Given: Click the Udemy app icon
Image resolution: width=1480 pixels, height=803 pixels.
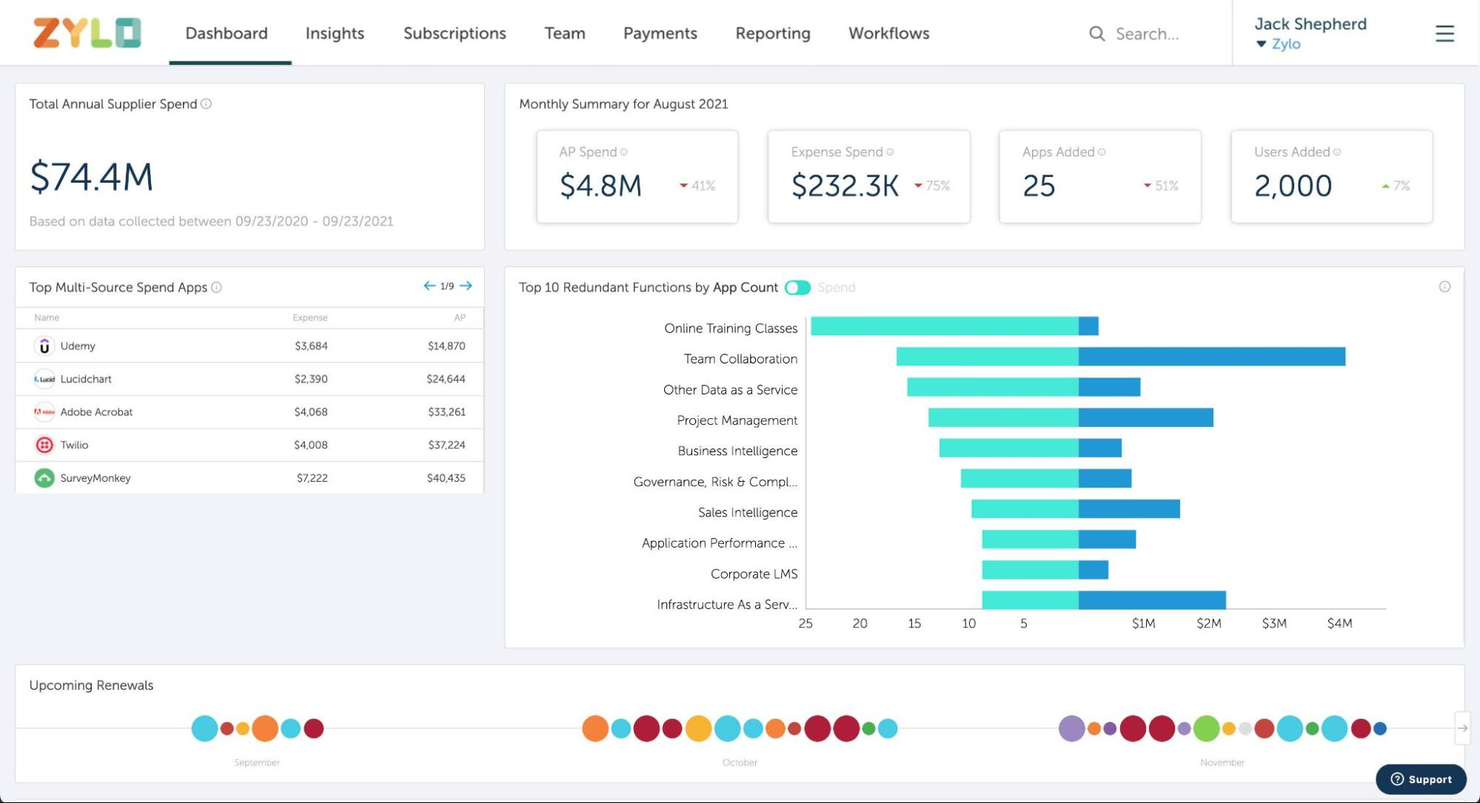Looking at the screenshot, I should [44, 345].
